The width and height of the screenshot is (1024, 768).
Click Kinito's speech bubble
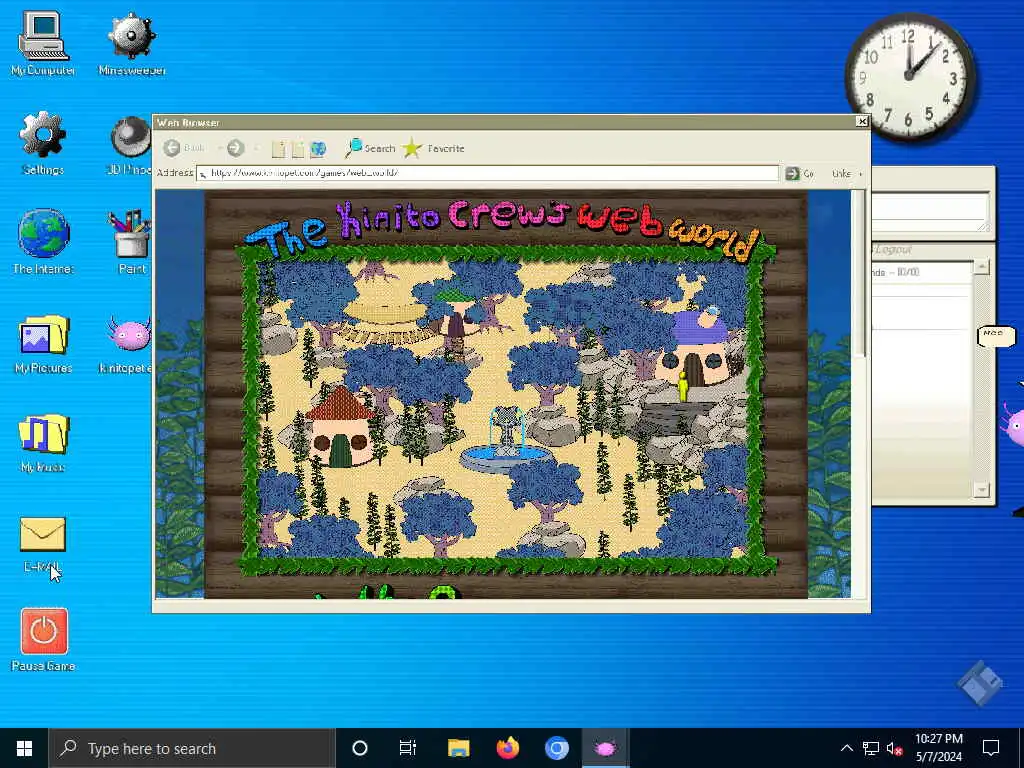point(995,336)
